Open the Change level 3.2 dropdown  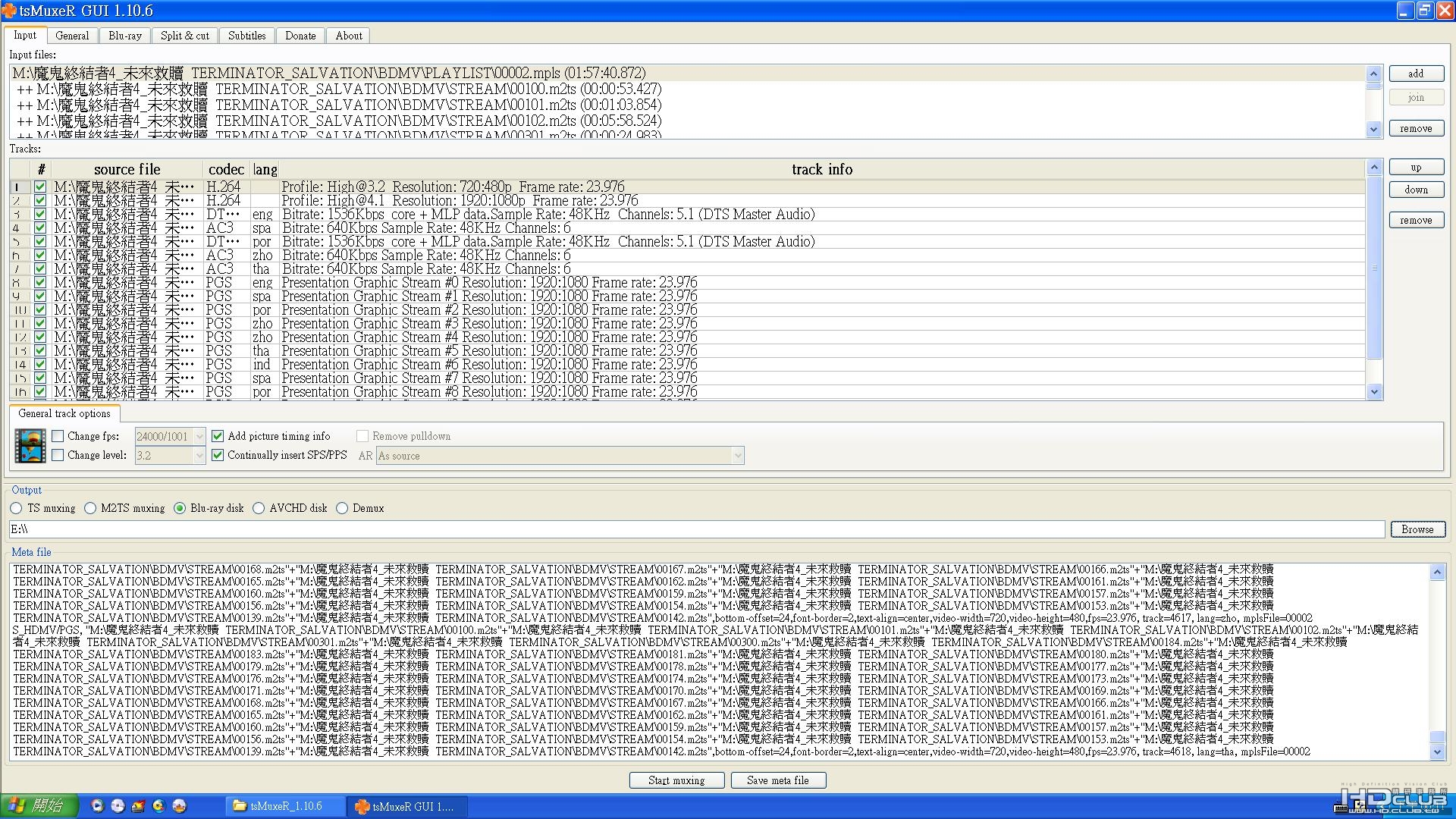(x=199, y=456)
